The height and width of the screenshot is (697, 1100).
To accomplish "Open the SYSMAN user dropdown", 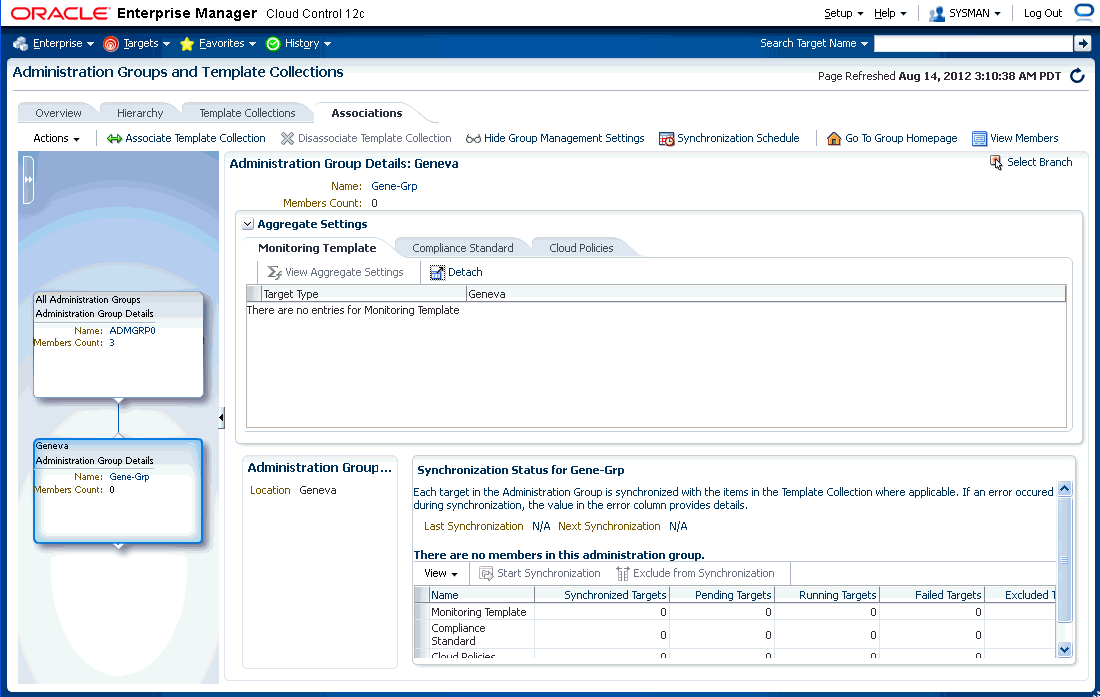I will coord(974,13).
